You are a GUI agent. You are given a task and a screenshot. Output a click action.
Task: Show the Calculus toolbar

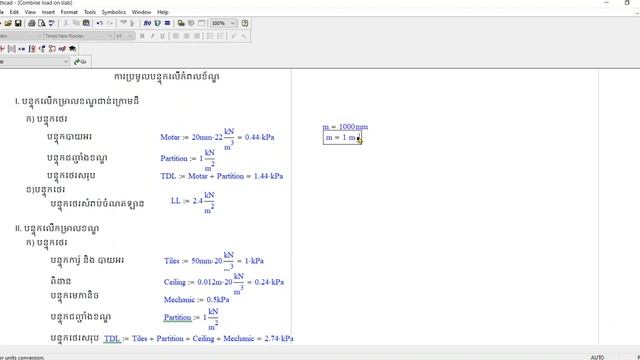(x=32, y=49)
